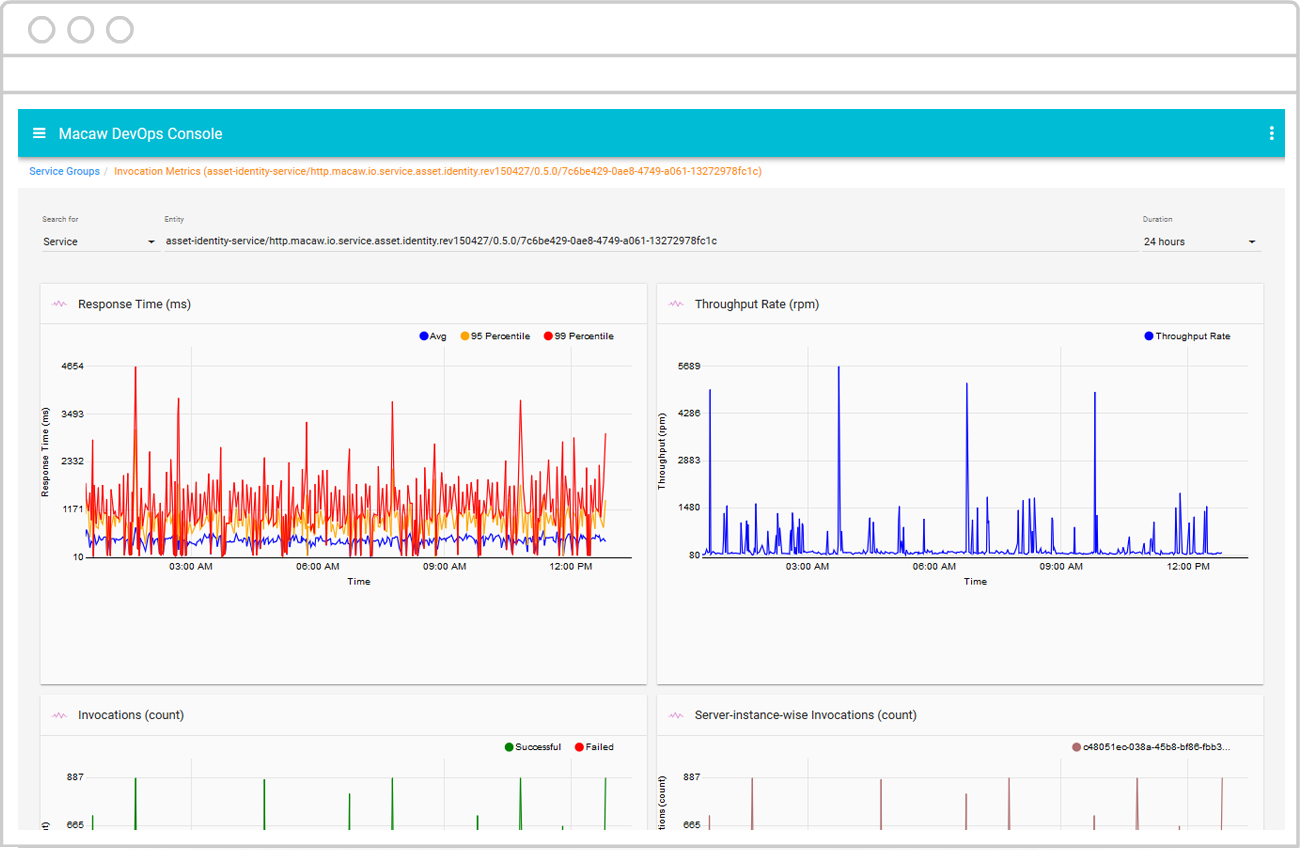Open the vertical three-dot options menu

coord(1271,133)
